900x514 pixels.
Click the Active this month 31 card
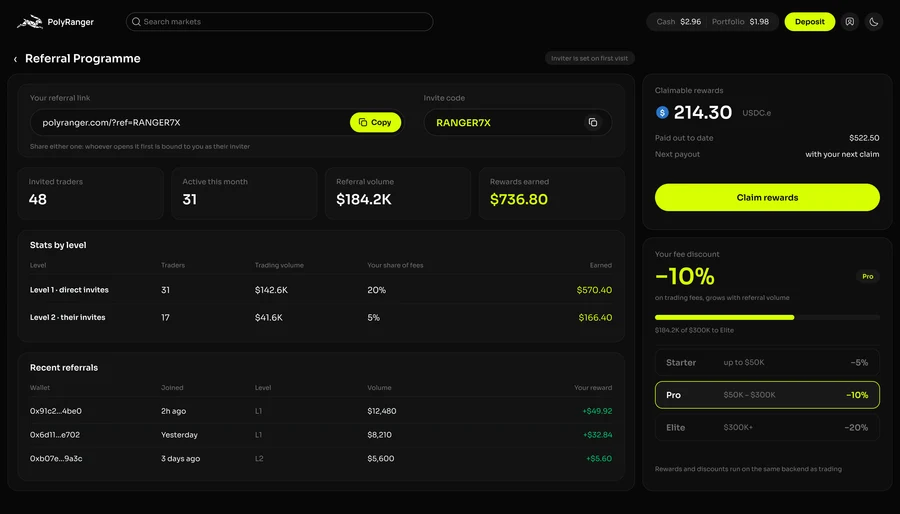[x=245, y=193]
